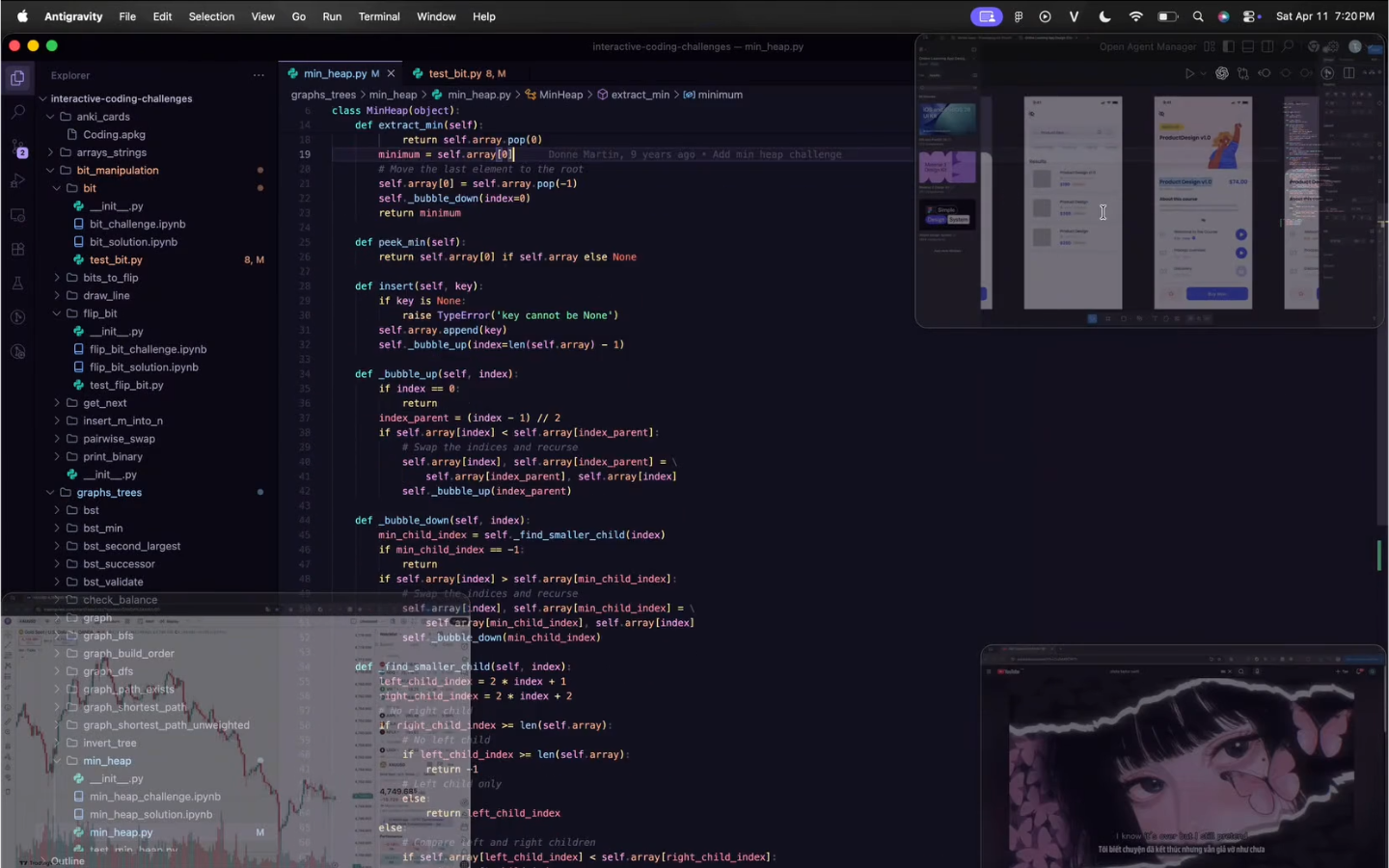Click the Run Python file play icon

pyautogui.click(x=1189, y=73)
